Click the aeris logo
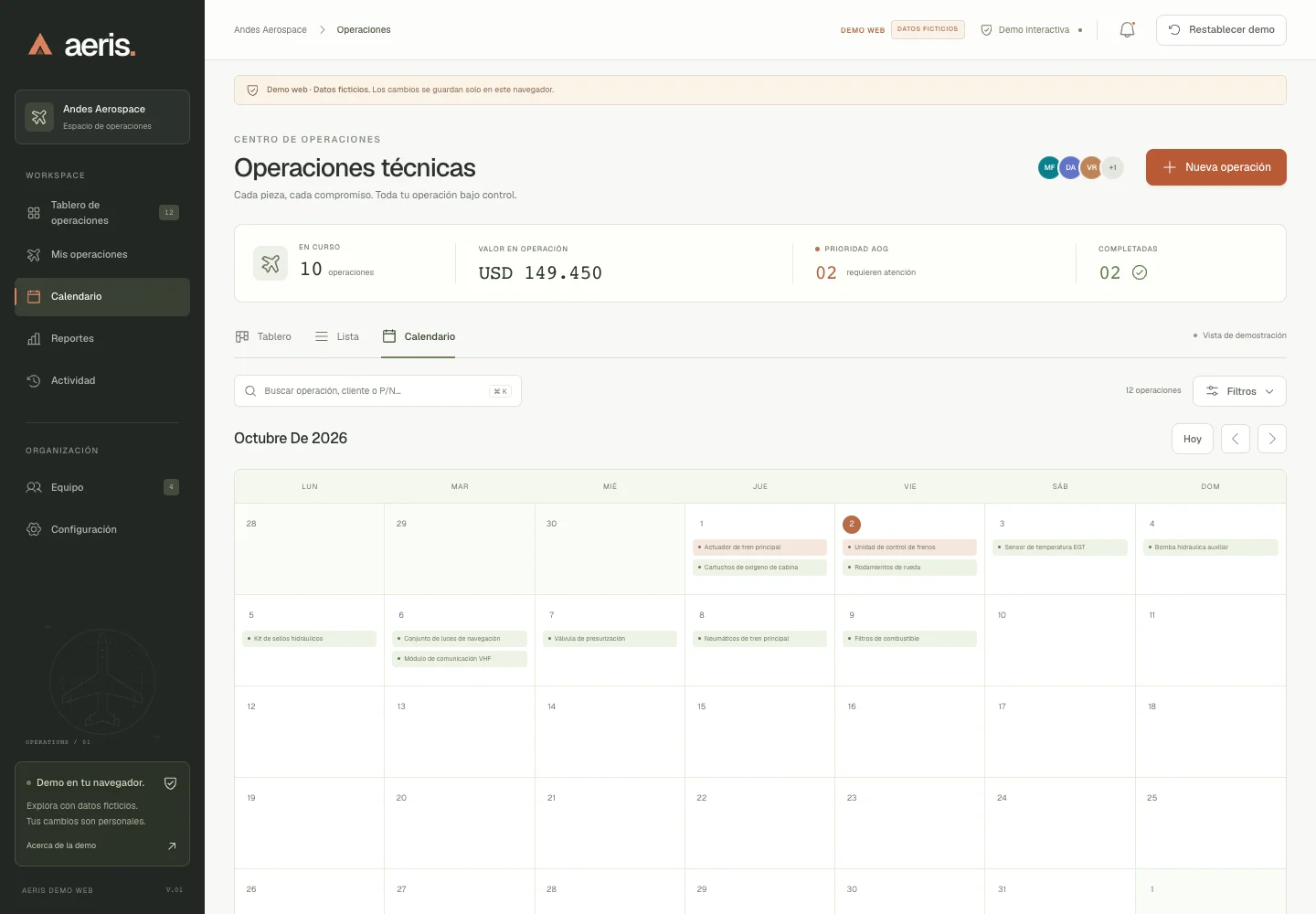 [81, 44]
